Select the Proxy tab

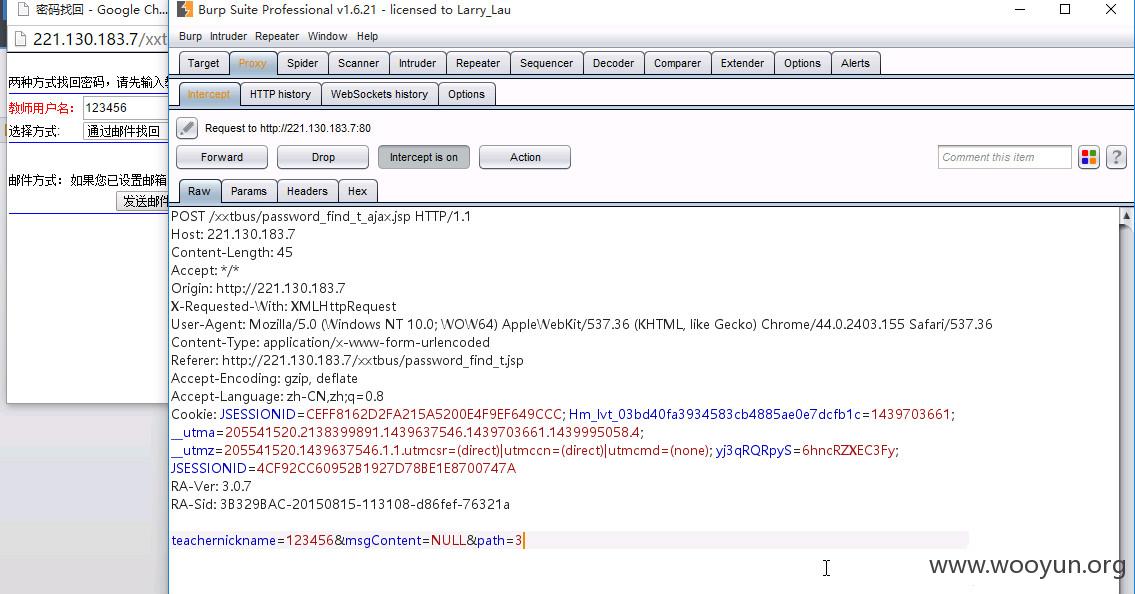[253, 63]
